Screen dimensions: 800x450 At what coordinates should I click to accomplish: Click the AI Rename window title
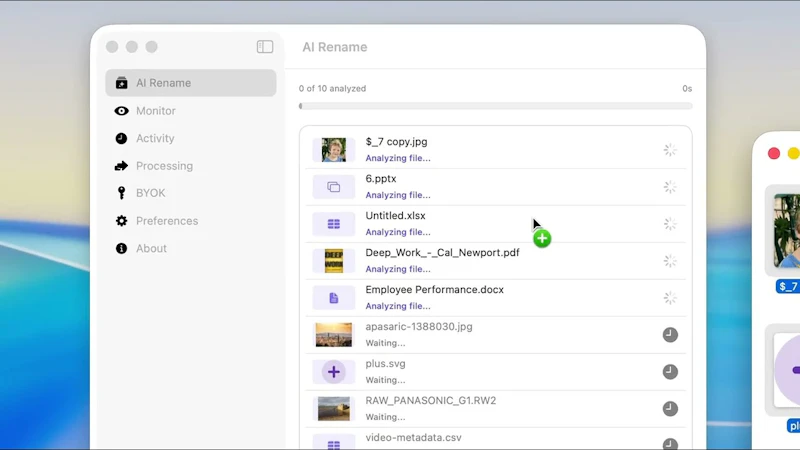[x=335, y=47]
